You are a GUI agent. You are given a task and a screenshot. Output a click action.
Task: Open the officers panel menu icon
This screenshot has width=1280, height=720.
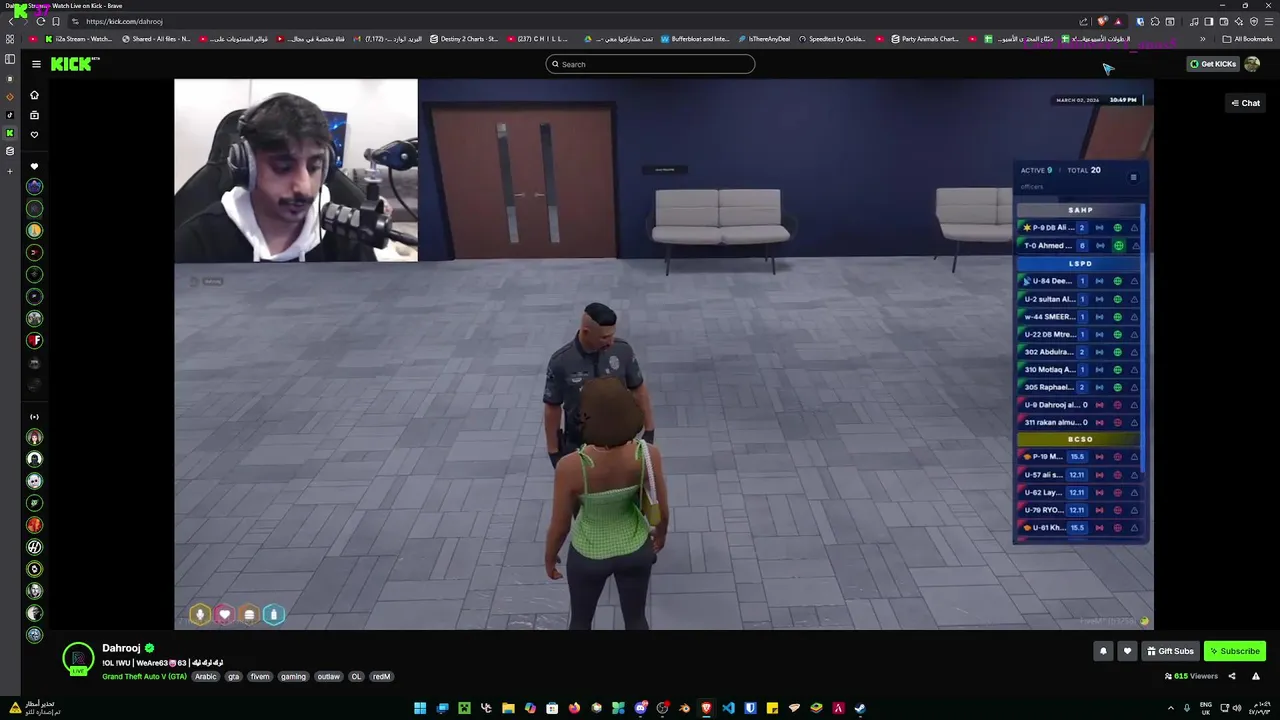point(1133,177)
